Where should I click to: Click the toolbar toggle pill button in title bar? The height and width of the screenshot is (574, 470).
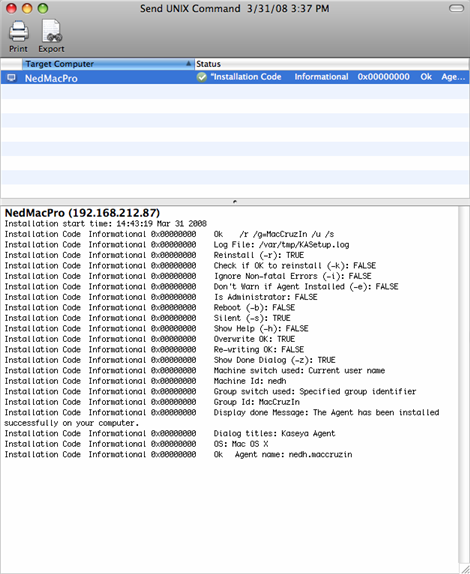click(x=456, y=8)
